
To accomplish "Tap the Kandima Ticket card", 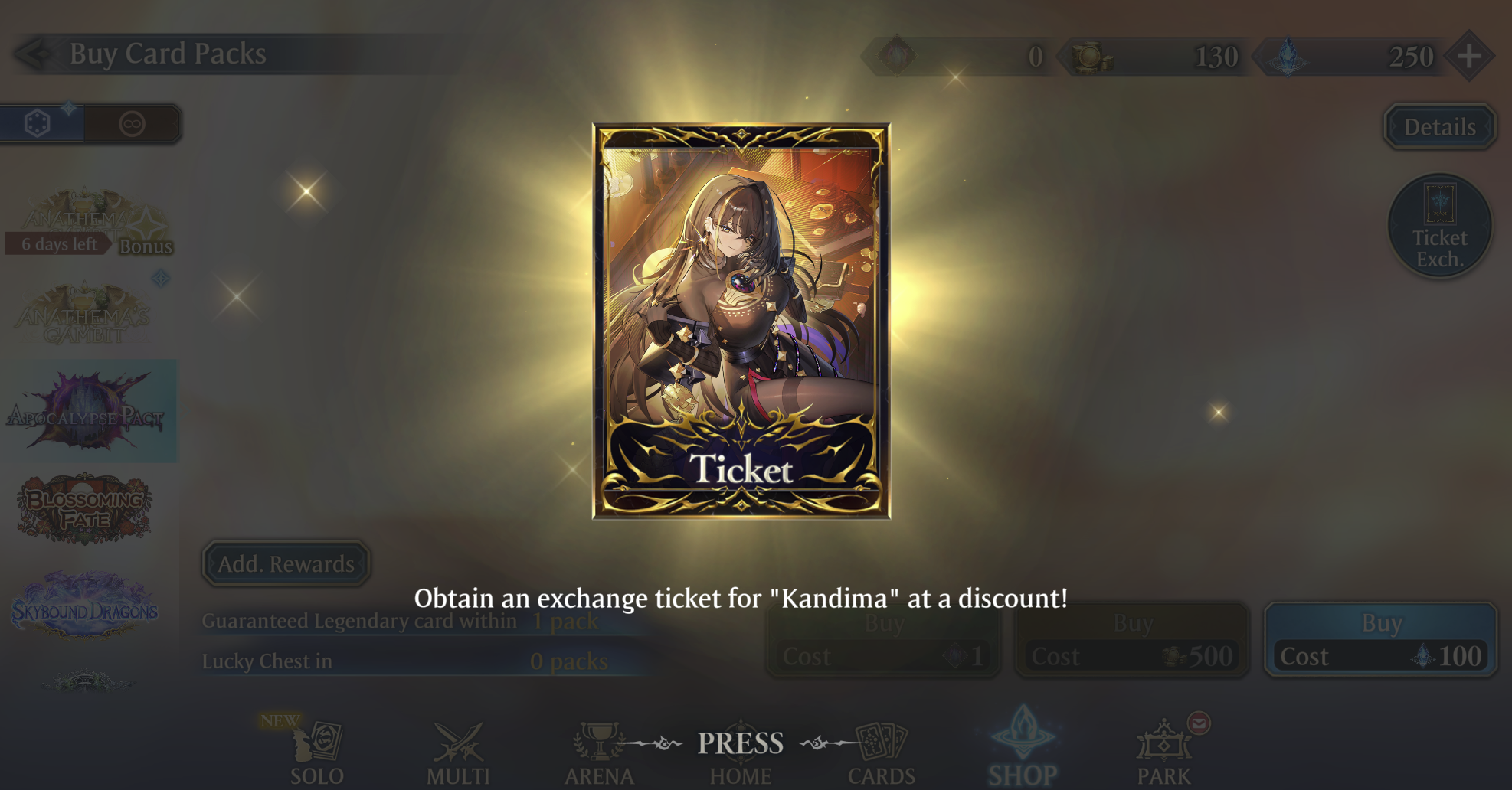I will point(741,321).
